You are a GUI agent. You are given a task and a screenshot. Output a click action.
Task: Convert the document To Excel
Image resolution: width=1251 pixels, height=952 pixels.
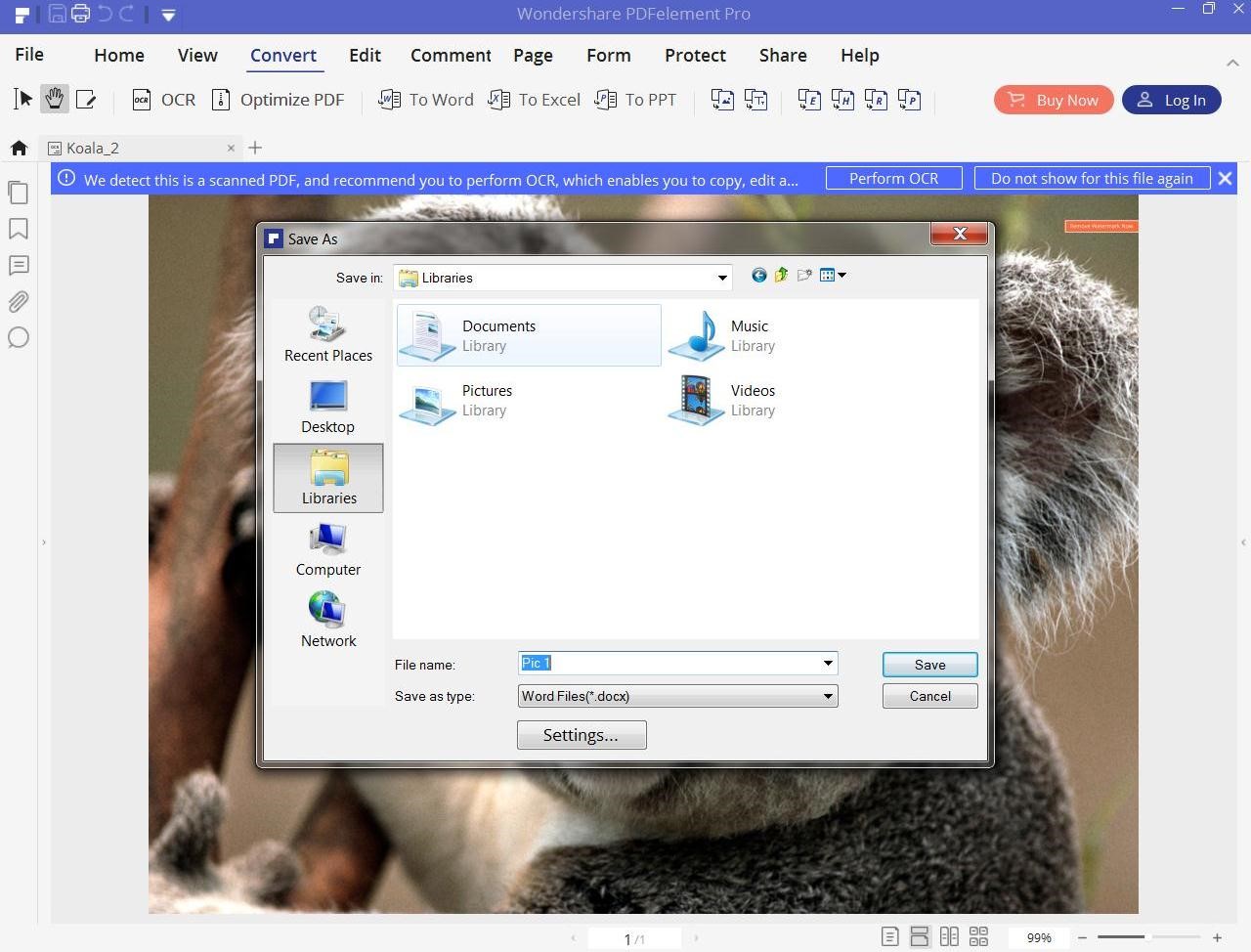click(x=535, y=100)
